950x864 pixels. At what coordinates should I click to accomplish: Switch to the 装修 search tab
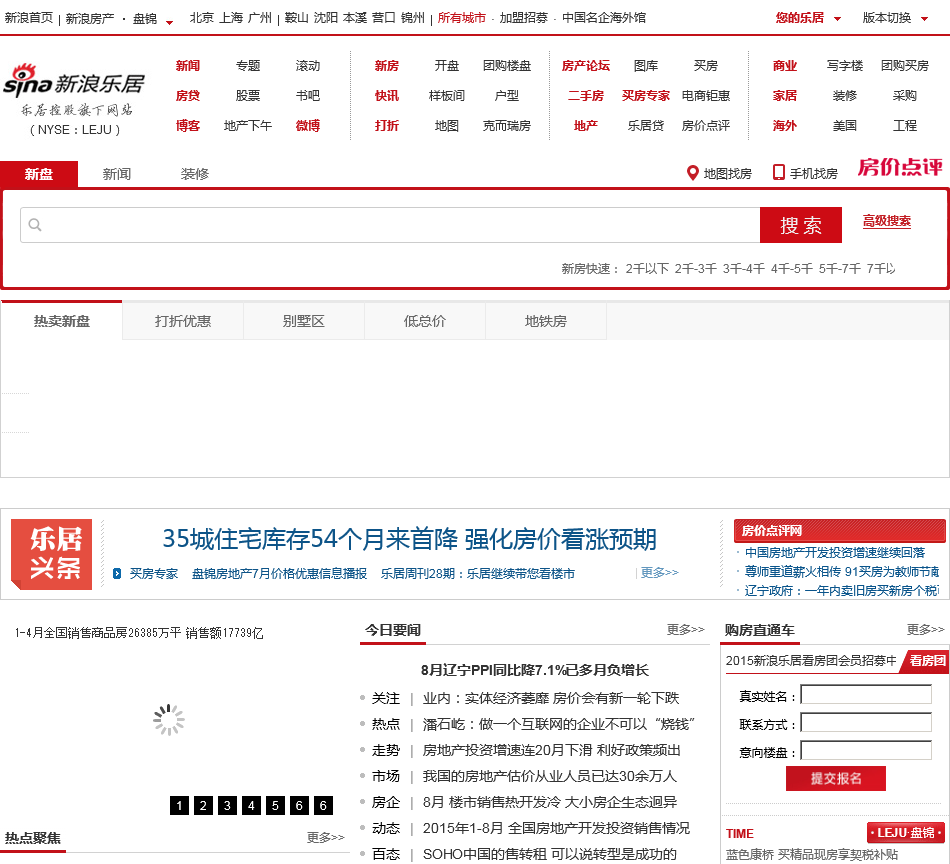(194, 174)
